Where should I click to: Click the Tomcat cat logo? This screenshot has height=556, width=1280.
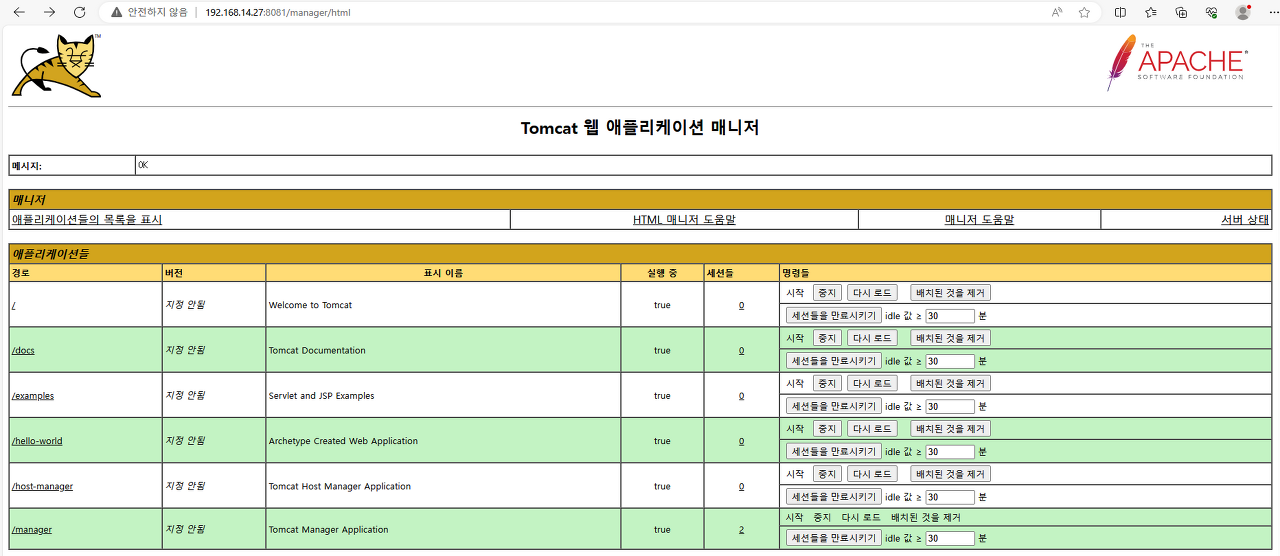tap(57, 66)
